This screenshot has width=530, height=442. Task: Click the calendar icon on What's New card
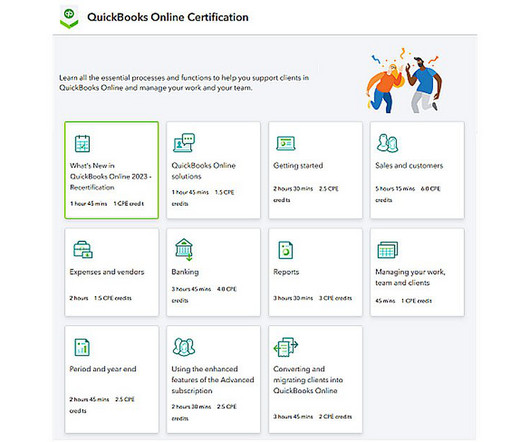pyautogui.click(x=82, y=143)
